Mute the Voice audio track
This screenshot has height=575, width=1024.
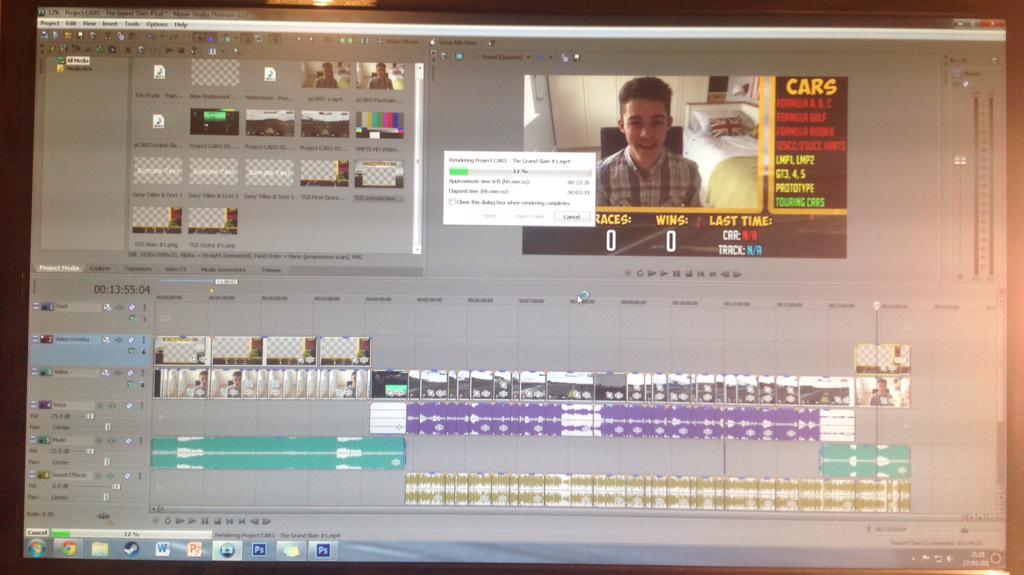tap(129, 406)
